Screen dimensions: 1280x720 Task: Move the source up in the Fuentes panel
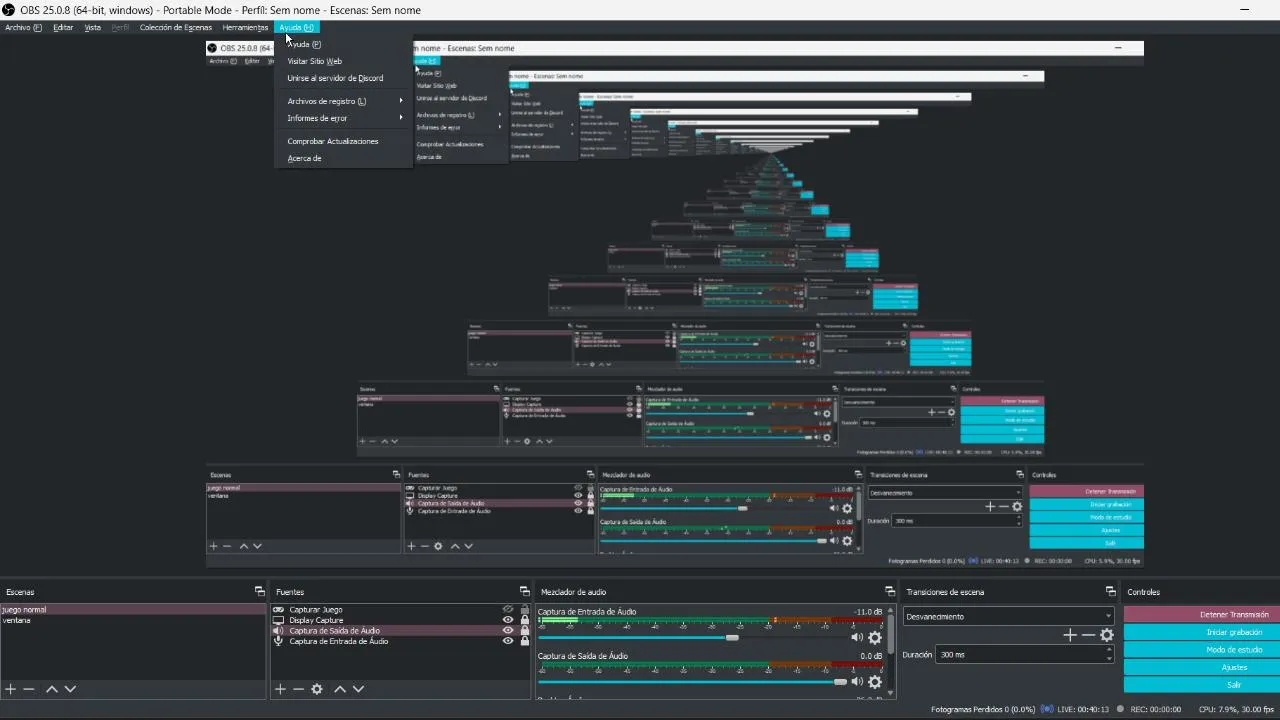click(340, 689)
